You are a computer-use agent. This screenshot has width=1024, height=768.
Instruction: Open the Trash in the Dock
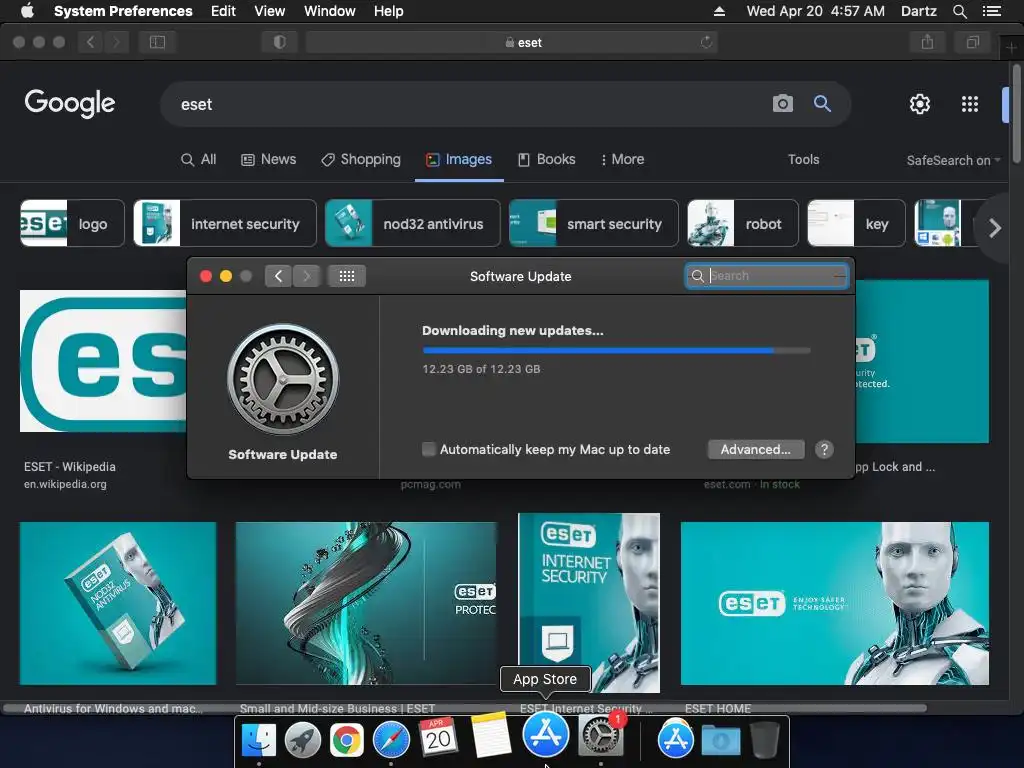pos(764,739)
